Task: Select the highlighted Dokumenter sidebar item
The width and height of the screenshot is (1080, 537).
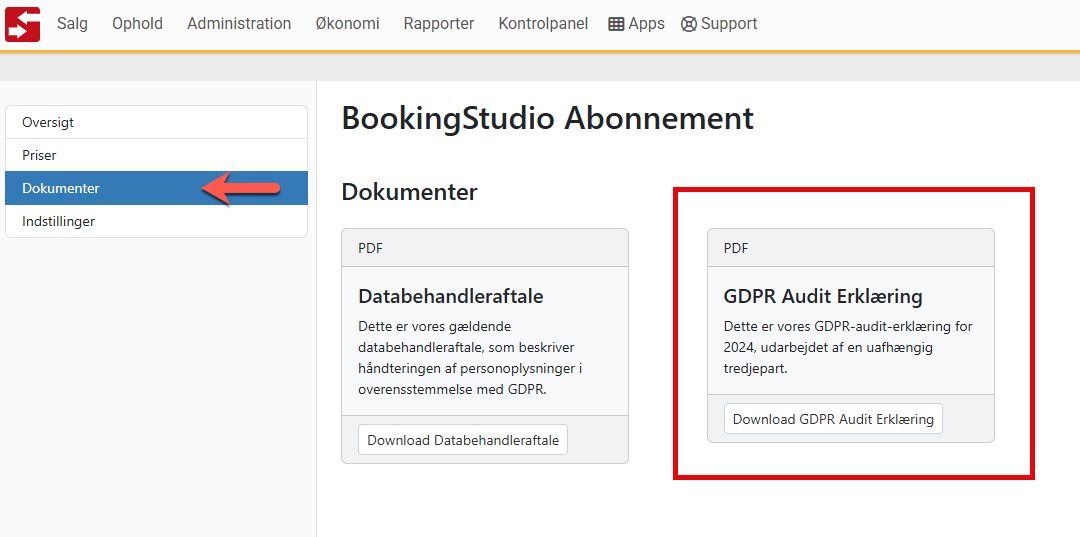Action: click(156, 189)
